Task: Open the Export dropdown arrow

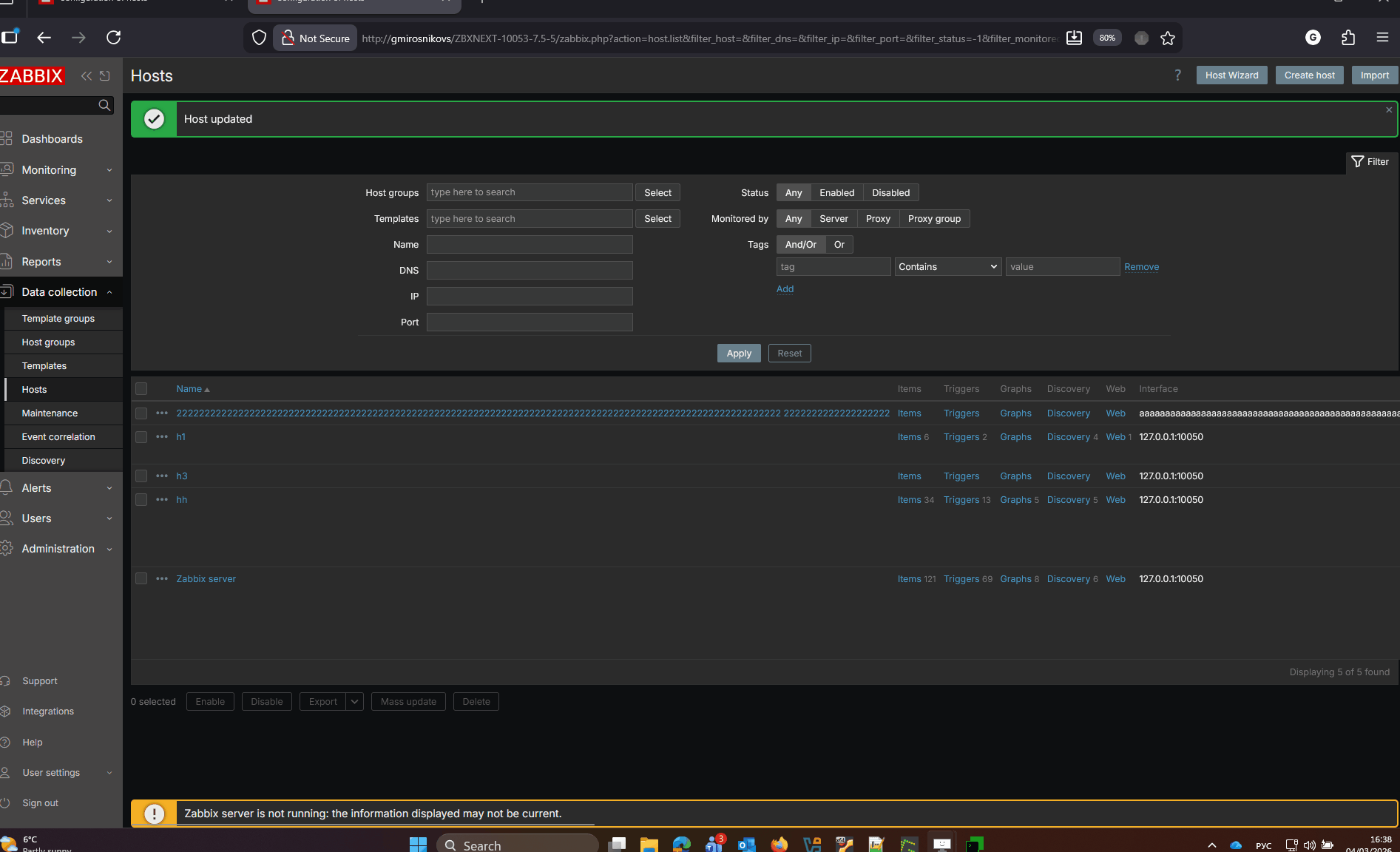Action: coord(354,702)
